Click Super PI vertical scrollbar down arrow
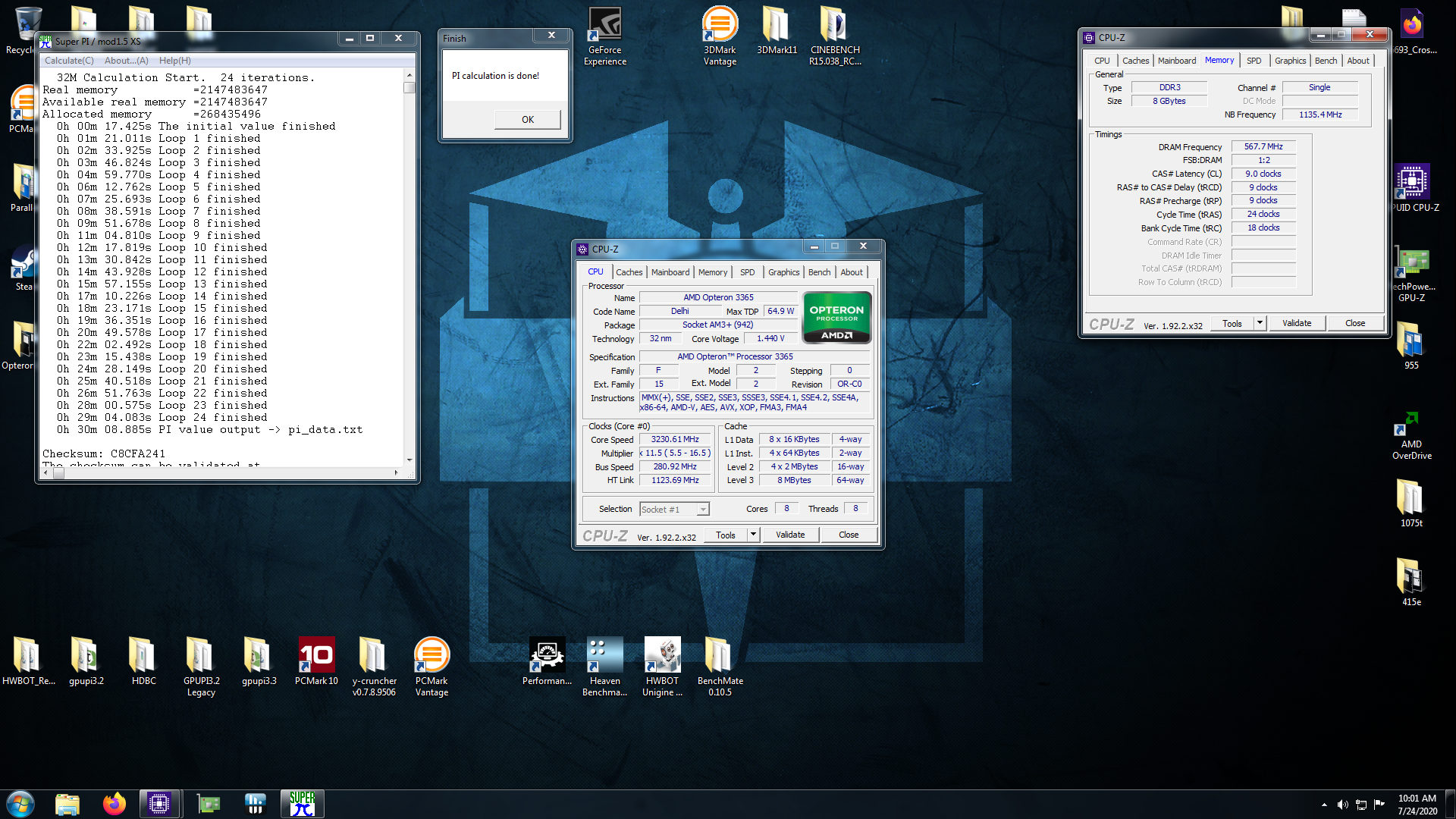The height and width of the screenshot is (819, 1456). (409, 460)
